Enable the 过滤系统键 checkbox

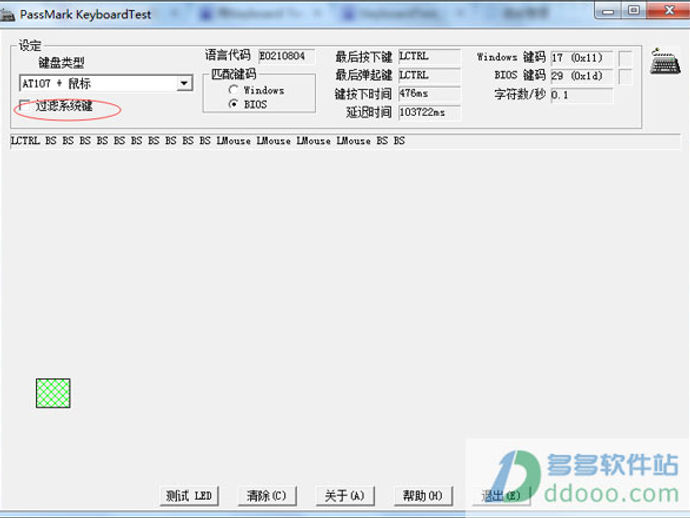pyautogui.click(x=25, y=106)
